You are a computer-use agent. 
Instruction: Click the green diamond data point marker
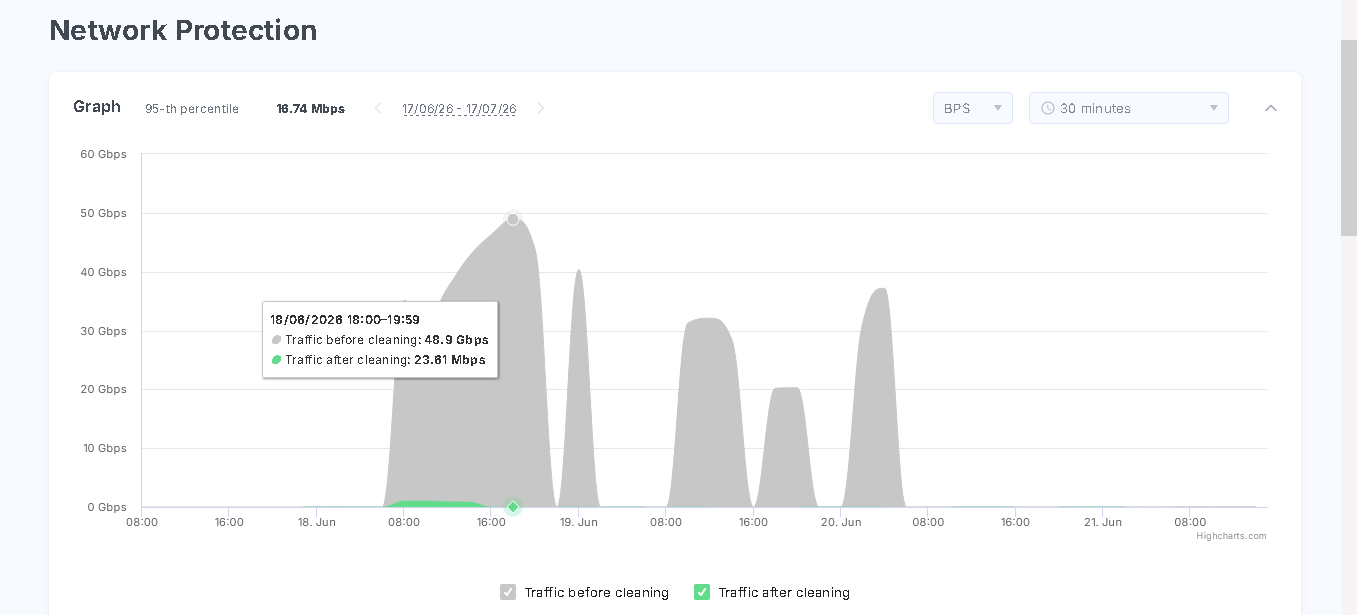point(513,507)
